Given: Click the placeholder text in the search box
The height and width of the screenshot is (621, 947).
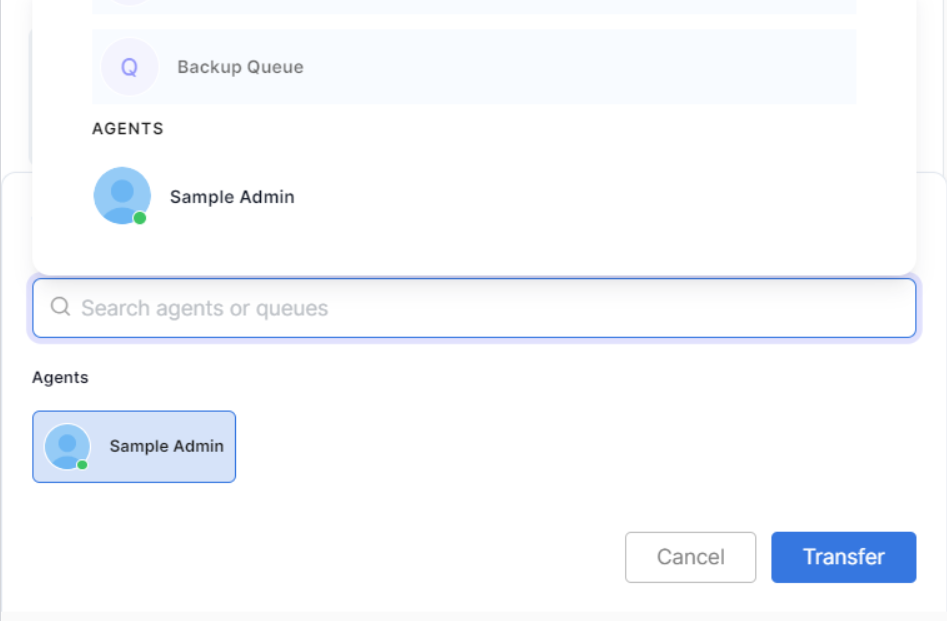Looking at the screenshot, I should pos(204,308).
